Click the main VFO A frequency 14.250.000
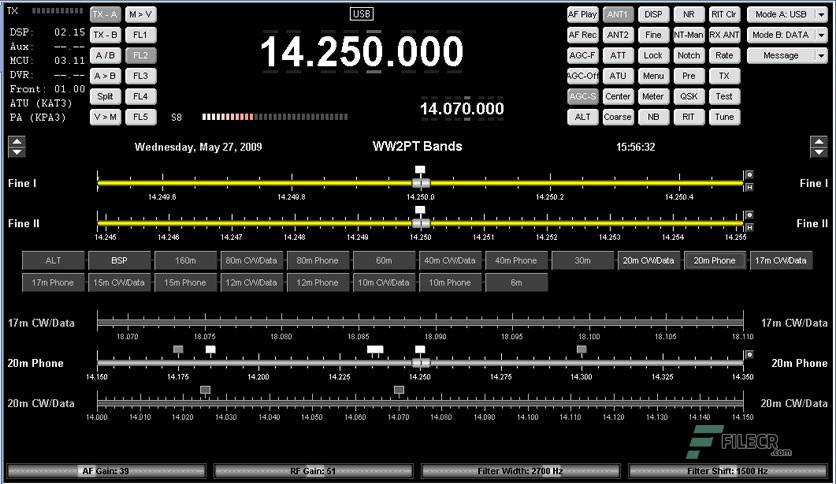This screenshot has height=484, width=836. tap(361, 52)
